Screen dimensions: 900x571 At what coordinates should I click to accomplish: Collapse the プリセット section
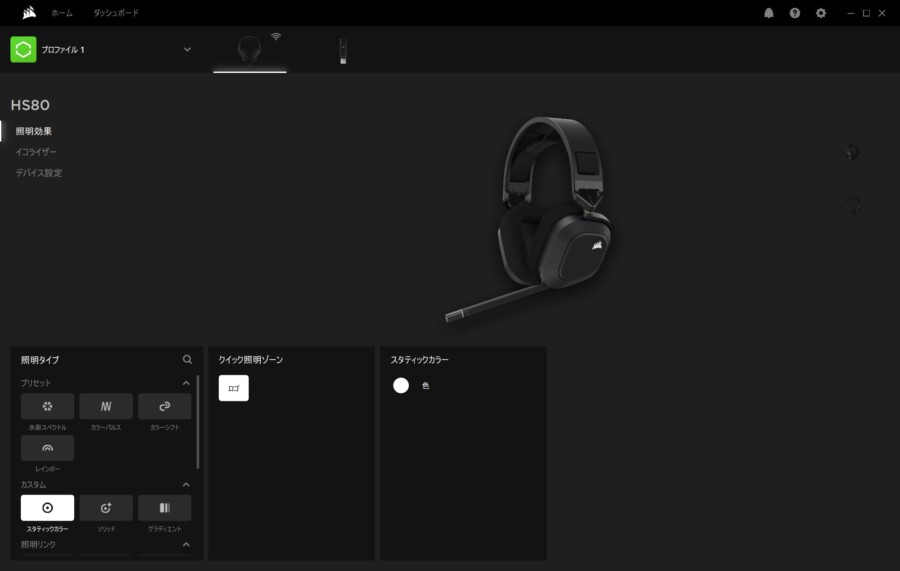pyautogui.click(x=186, y=383)
